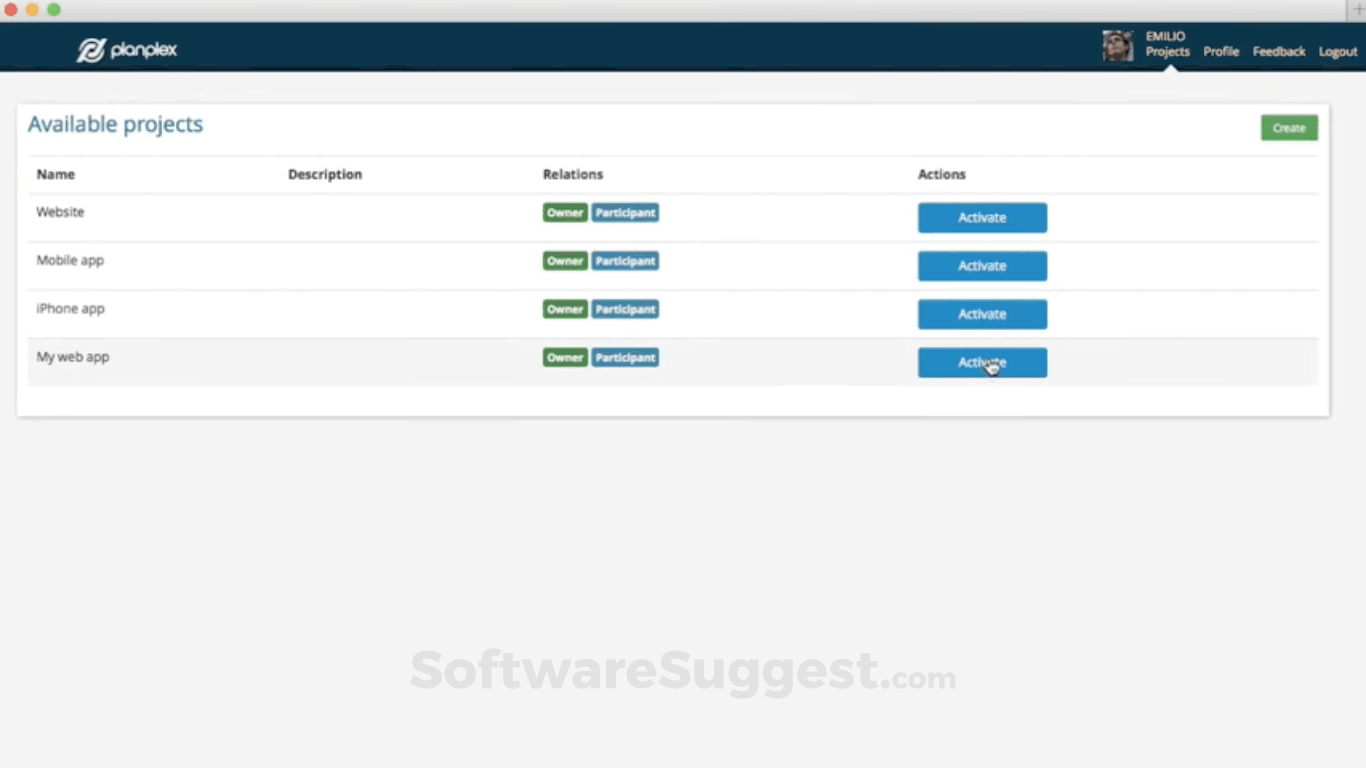Click the Planplex logo

coord(127,50)
